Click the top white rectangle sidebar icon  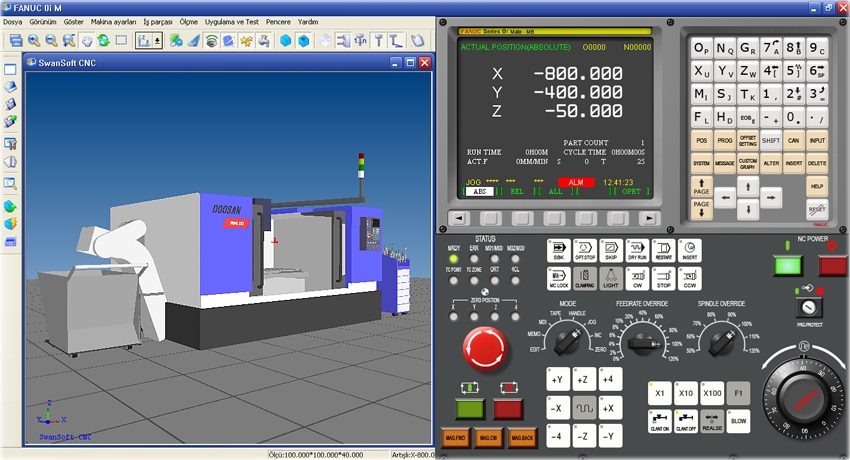[x=10, y=69]
